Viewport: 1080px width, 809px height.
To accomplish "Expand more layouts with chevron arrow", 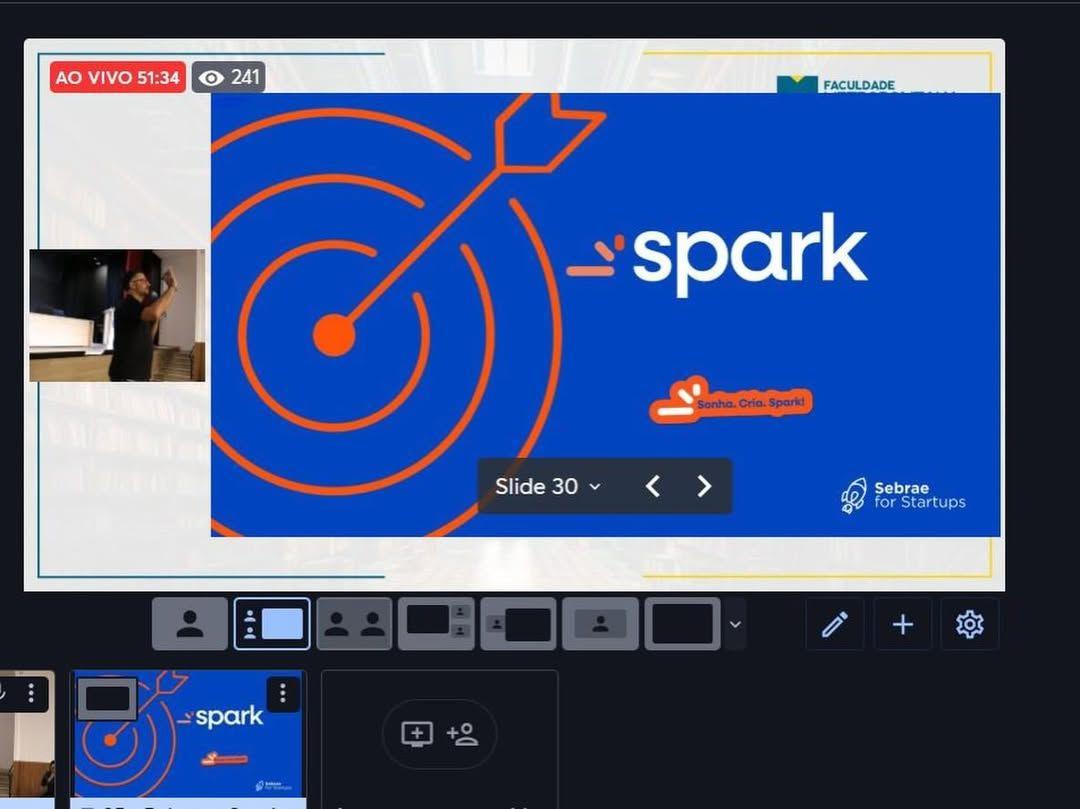I will [x=735, y=624].
